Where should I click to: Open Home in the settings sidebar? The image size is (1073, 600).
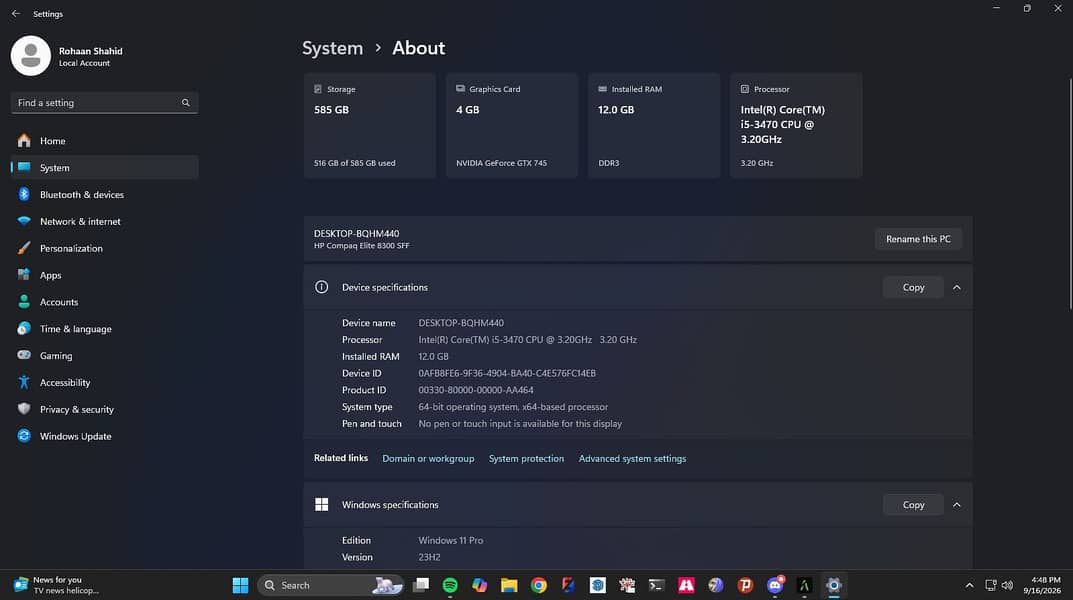pyautogui.click(x=105, y=141)
